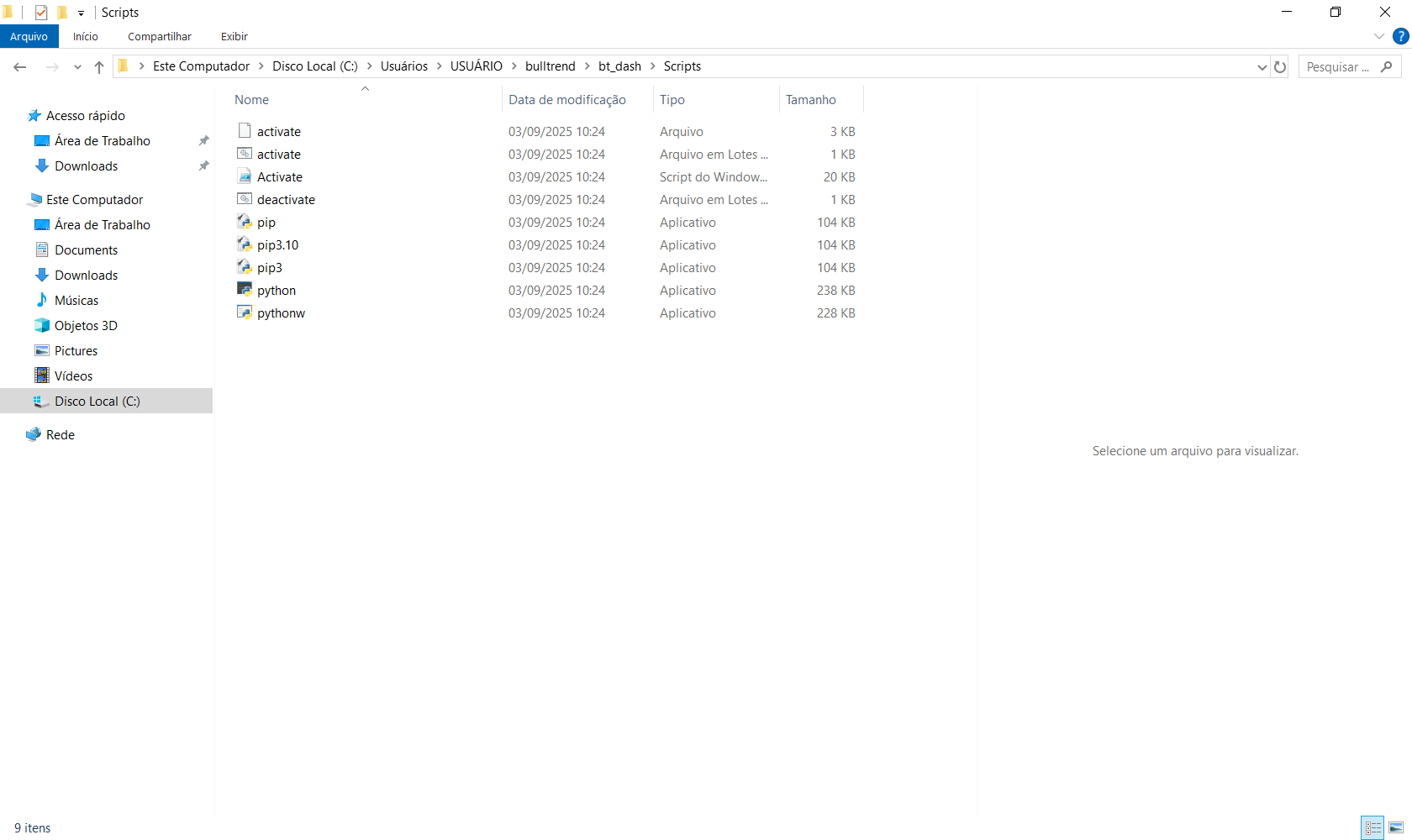Click the Disco Local (C:) drive icon
The width and height of the screenshot is (1412, 840).
42,401
